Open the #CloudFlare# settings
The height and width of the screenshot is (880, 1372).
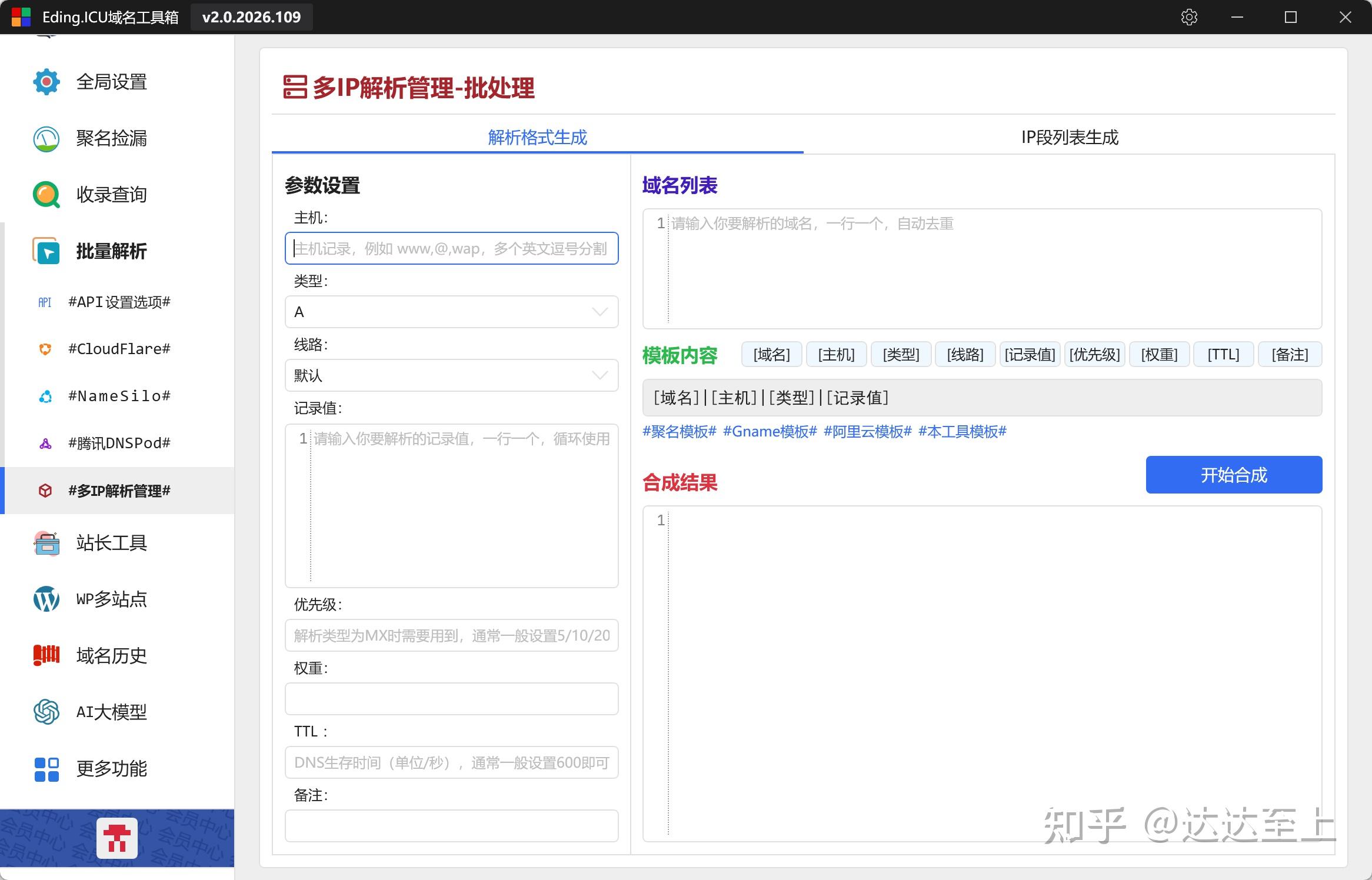(118, 348)
